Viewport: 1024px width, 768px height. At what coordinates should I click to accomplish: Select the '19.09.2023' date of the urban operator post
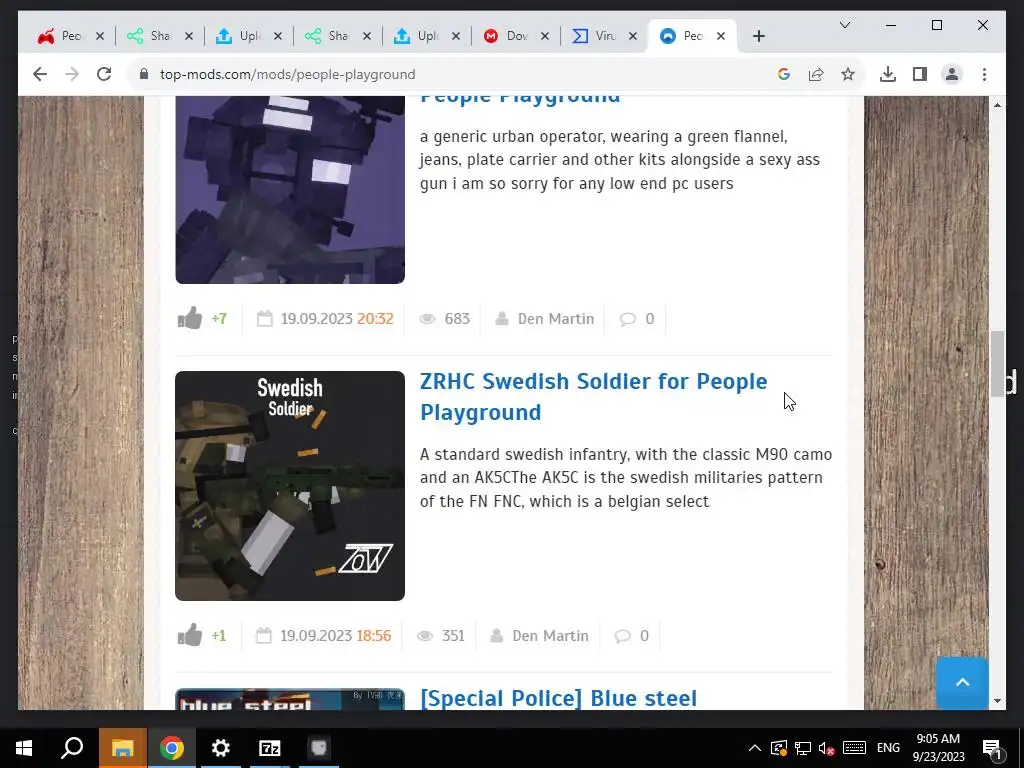click(x=317, y=319)
